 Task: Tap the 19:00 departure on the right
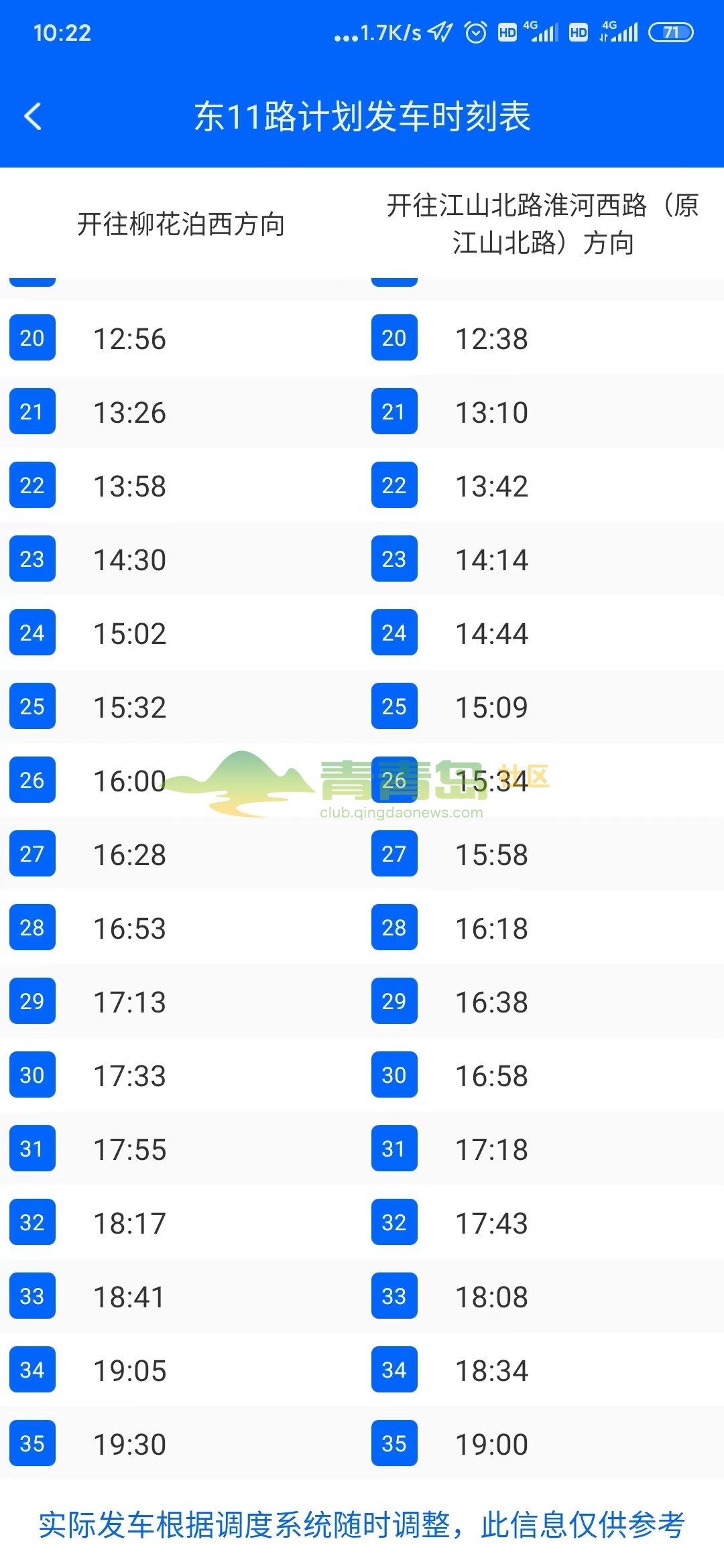pos(491,1445)
